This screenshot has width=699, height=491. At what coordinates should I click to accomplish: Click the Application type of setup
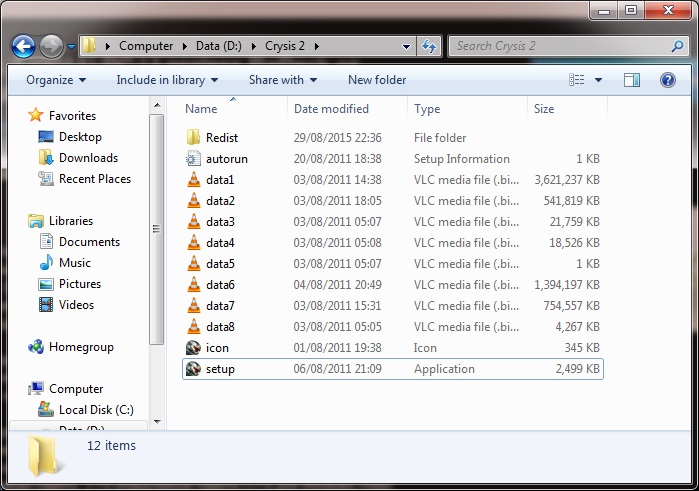pos(444,369)
